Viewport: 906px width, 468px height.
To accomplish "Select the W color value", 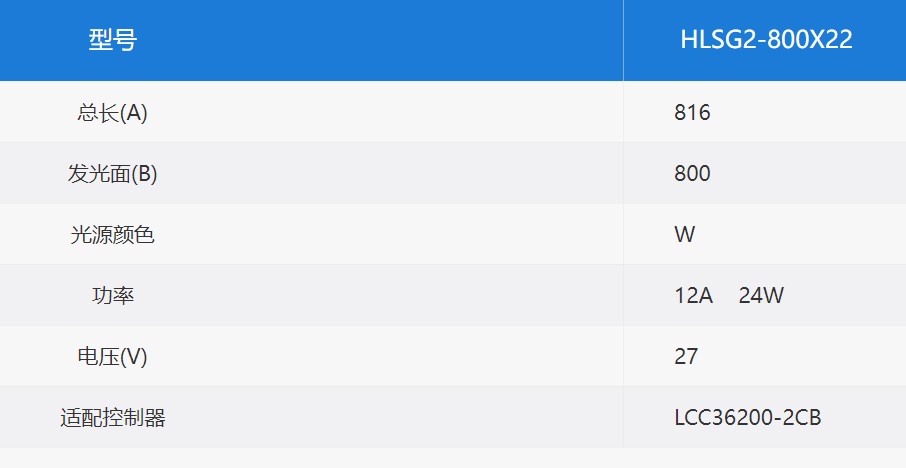I will pos(685,235).
